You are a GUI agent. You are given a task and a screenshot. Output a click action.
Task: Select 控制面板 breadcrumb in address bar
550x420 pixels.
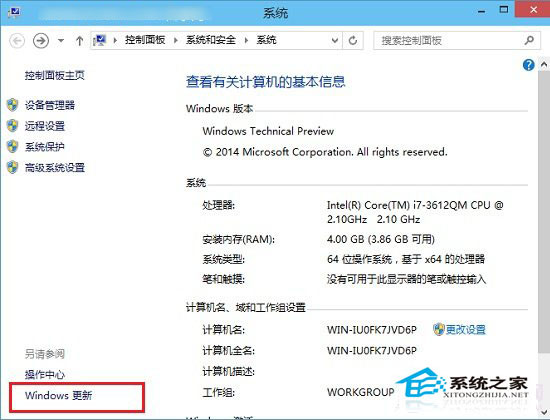tap(145, 40)
